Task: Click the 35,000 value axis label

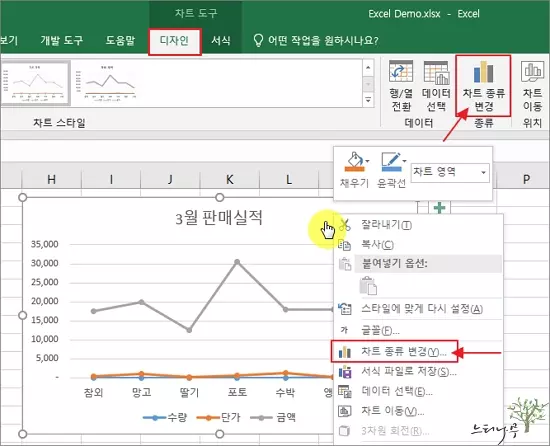Action: pyautogui.click(x=45, y=244)
